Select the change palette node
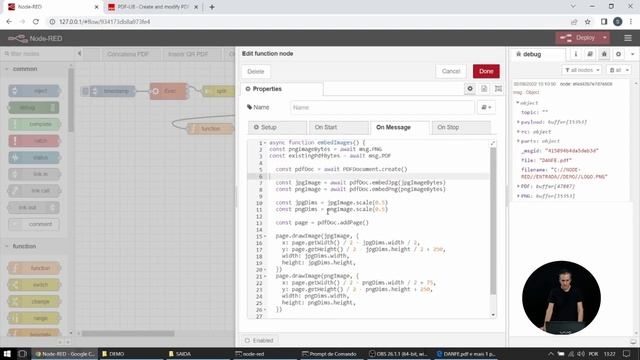The image size is (640, 360). click(34, 302)
